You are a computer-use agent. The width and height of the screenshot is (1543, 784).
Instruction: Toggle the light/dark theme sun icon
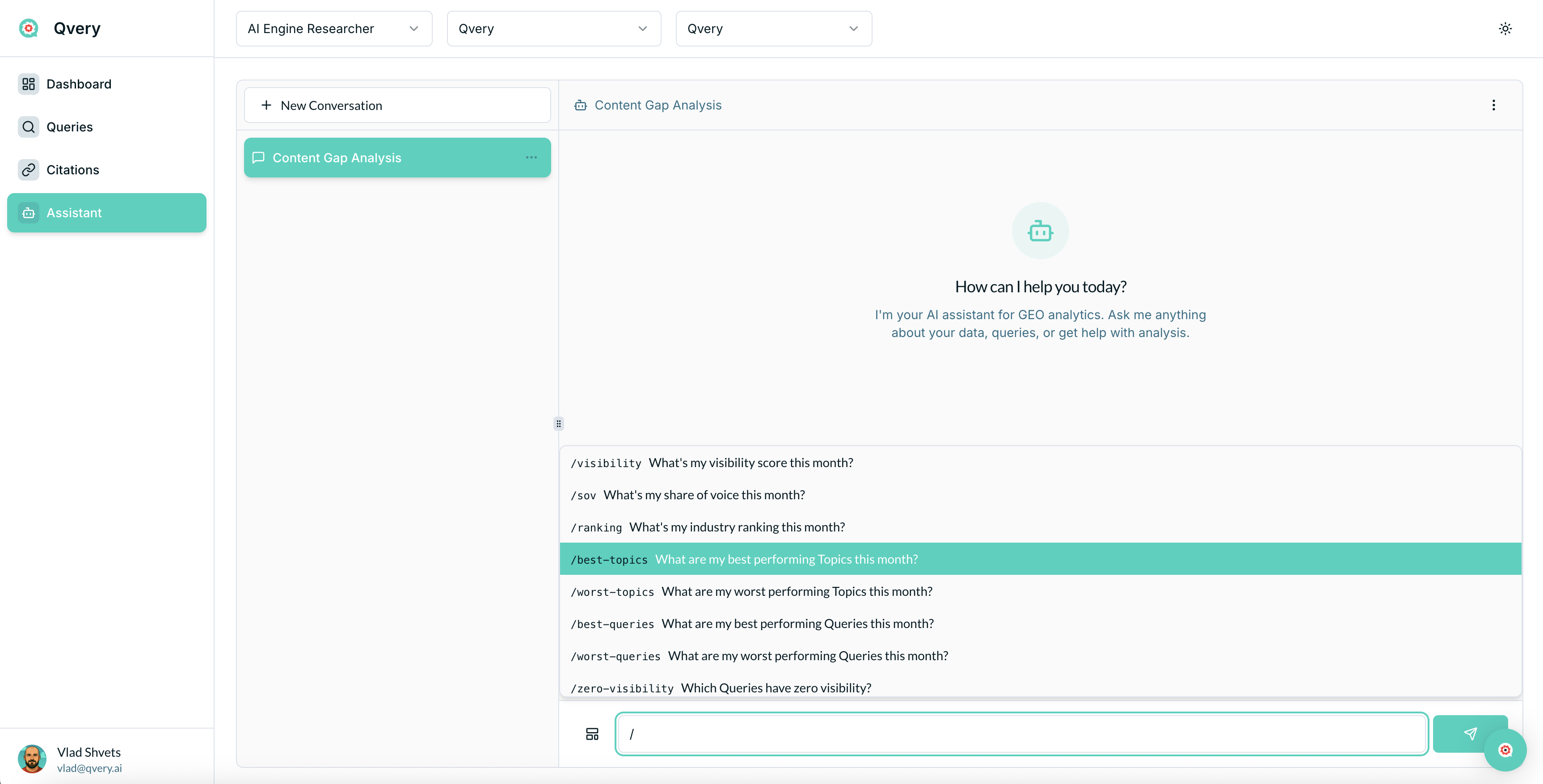(1505, 29)
